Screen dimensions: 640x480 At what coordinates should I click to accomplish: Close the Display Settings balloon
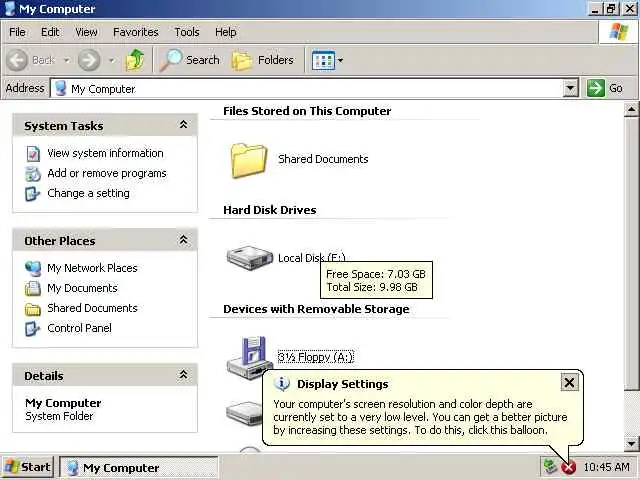(x=569, y=382)
